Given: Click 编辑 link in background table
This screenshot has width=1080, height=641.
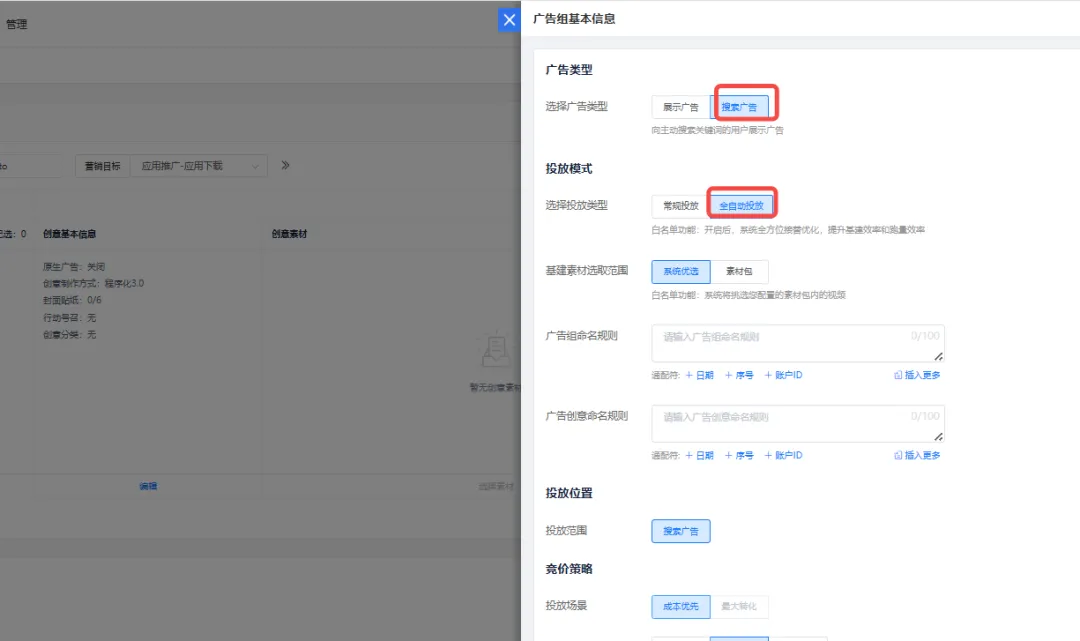Looking at the screenshot, I should pos(148,486).
